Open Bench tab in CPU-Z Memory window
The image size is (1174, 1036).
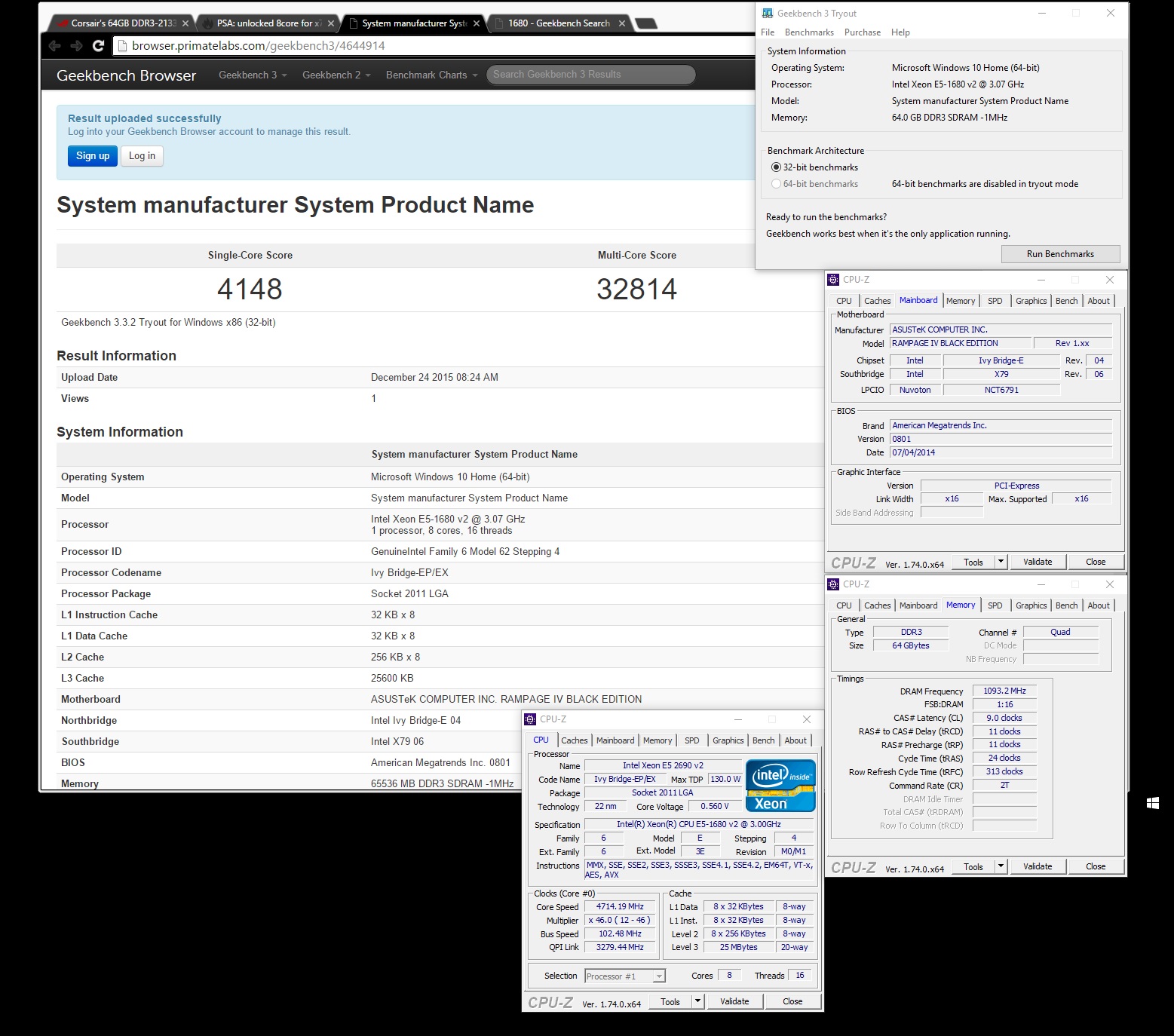pos(1066,605)
